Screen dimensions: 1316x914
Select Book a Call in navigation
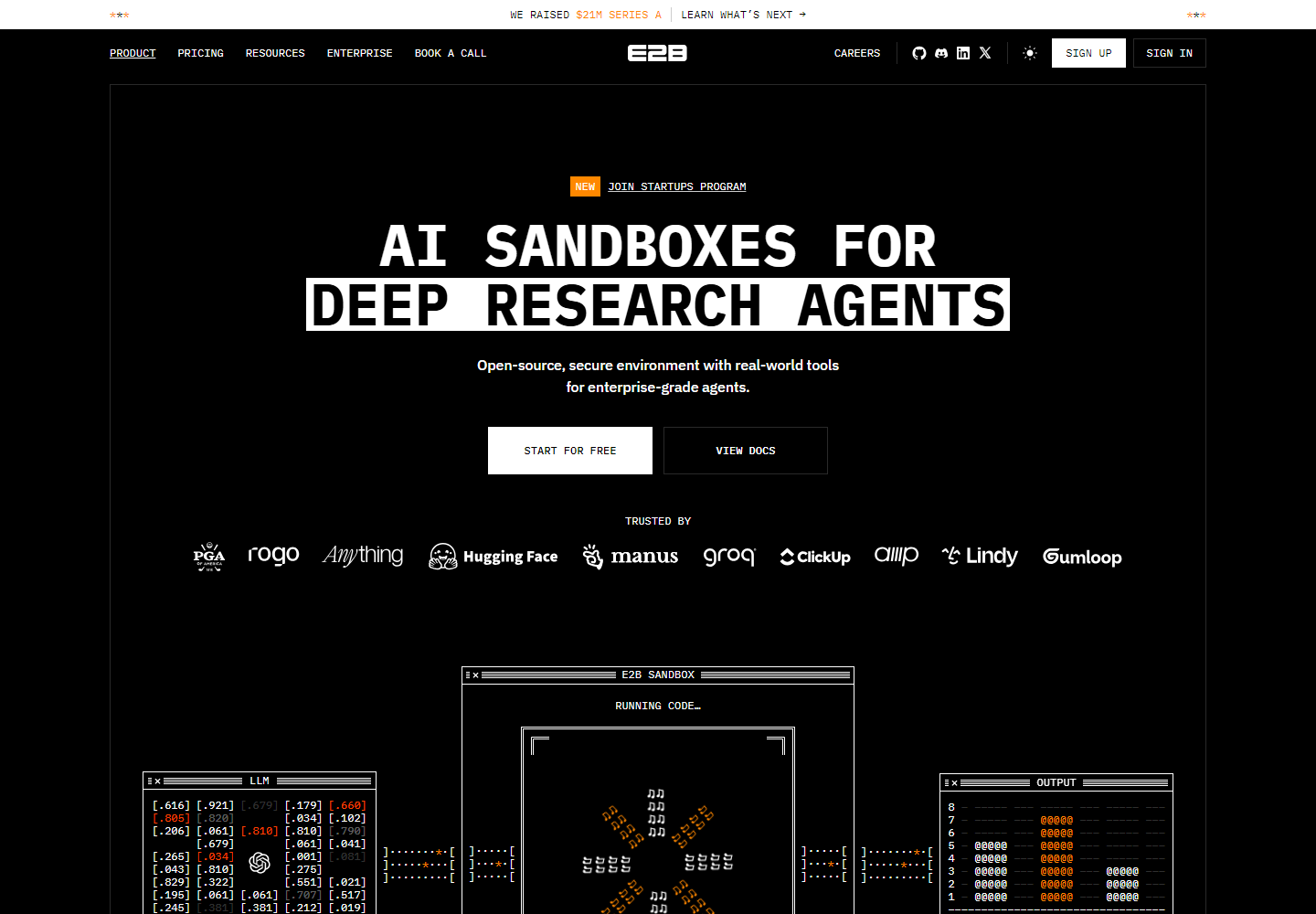click(x=451, y=53)
